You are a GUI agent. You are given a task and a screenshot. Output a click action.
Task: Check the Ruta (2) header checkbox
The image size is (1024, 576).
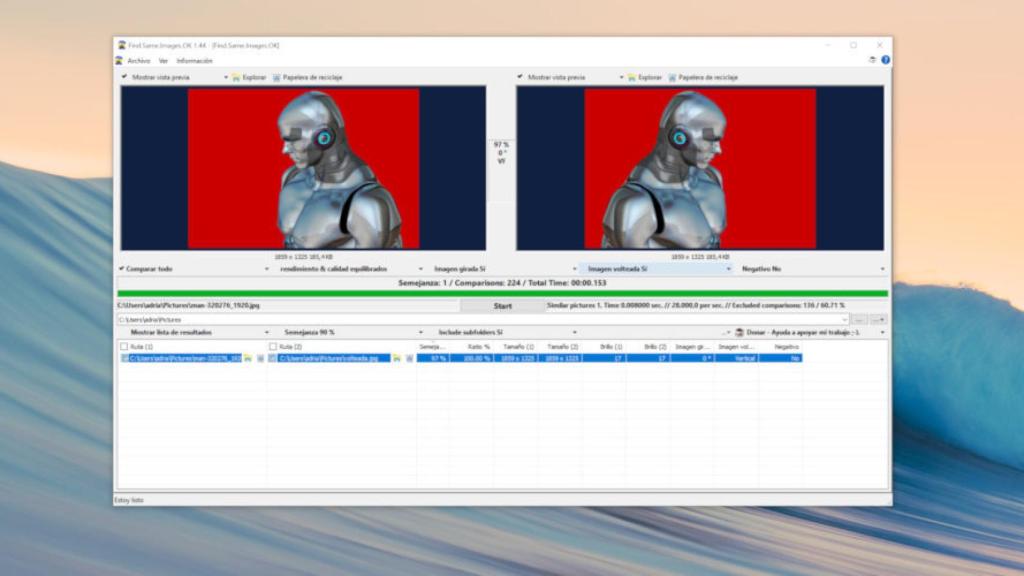pos(273,346)
